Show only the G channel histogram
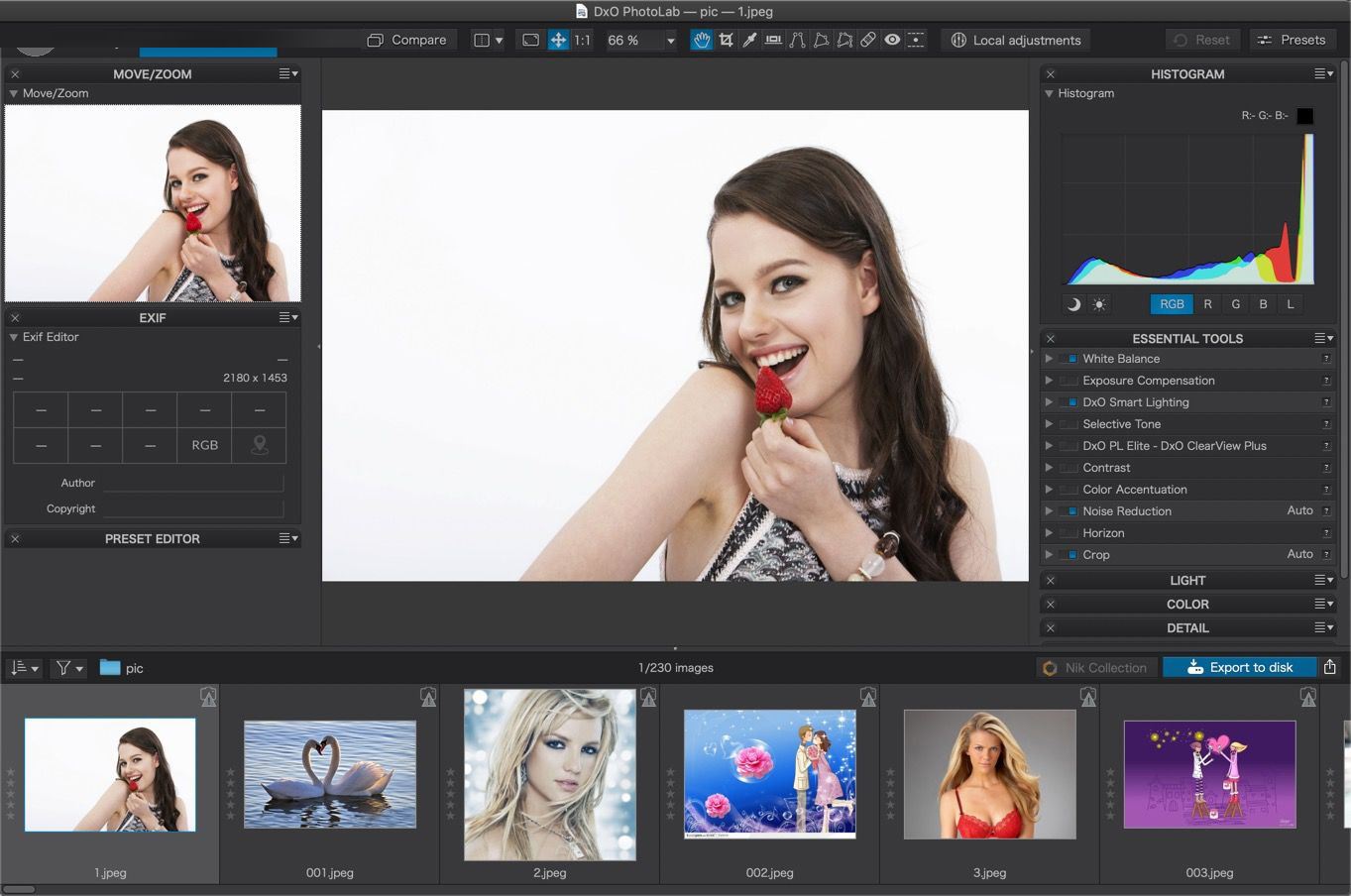This screenshot has height=896, width=1351. point(1235,304)
